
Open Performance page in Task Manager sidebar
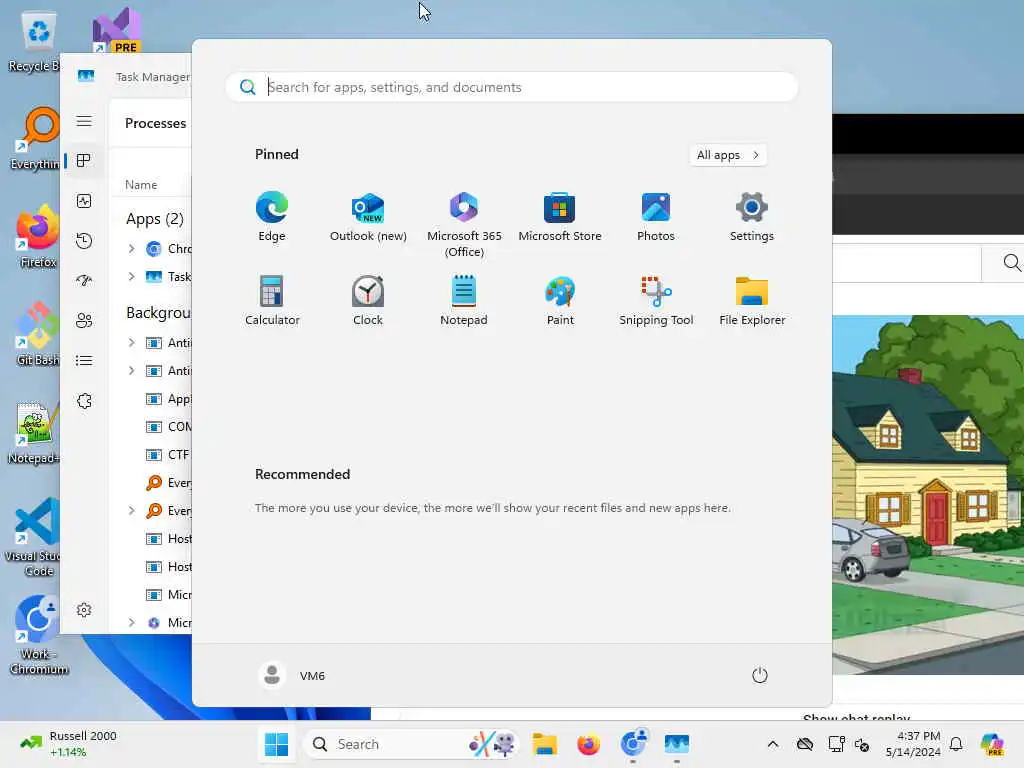point(84,201)
